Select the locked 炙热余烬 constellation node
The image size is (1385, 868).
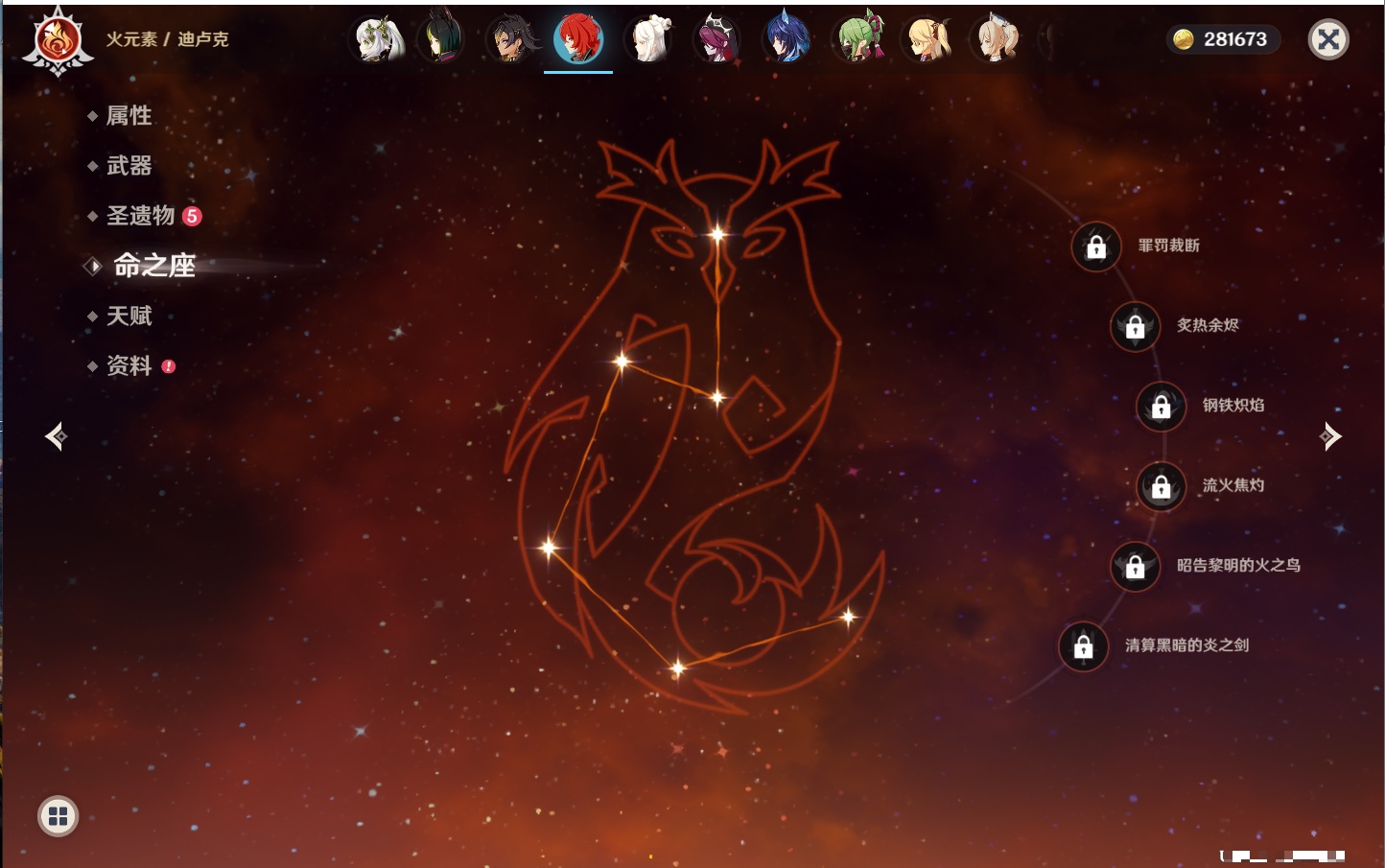point(1136,327)
